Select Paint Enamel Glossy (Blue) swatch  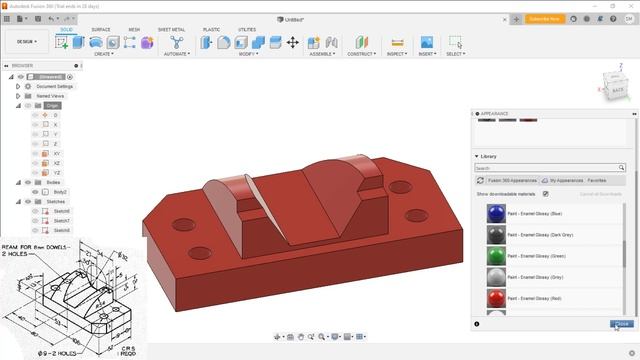click(496, 214)
